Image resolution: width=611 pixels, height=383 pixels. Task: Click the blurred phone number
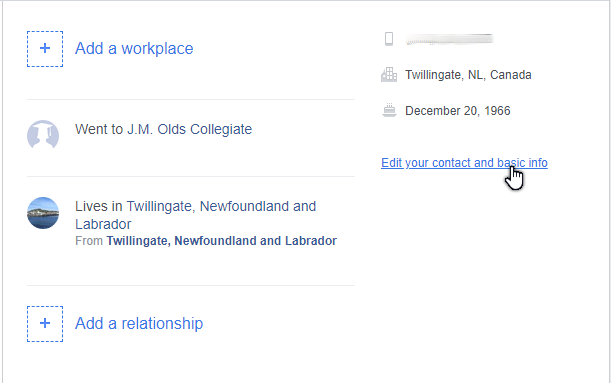(x=449, y=39)
